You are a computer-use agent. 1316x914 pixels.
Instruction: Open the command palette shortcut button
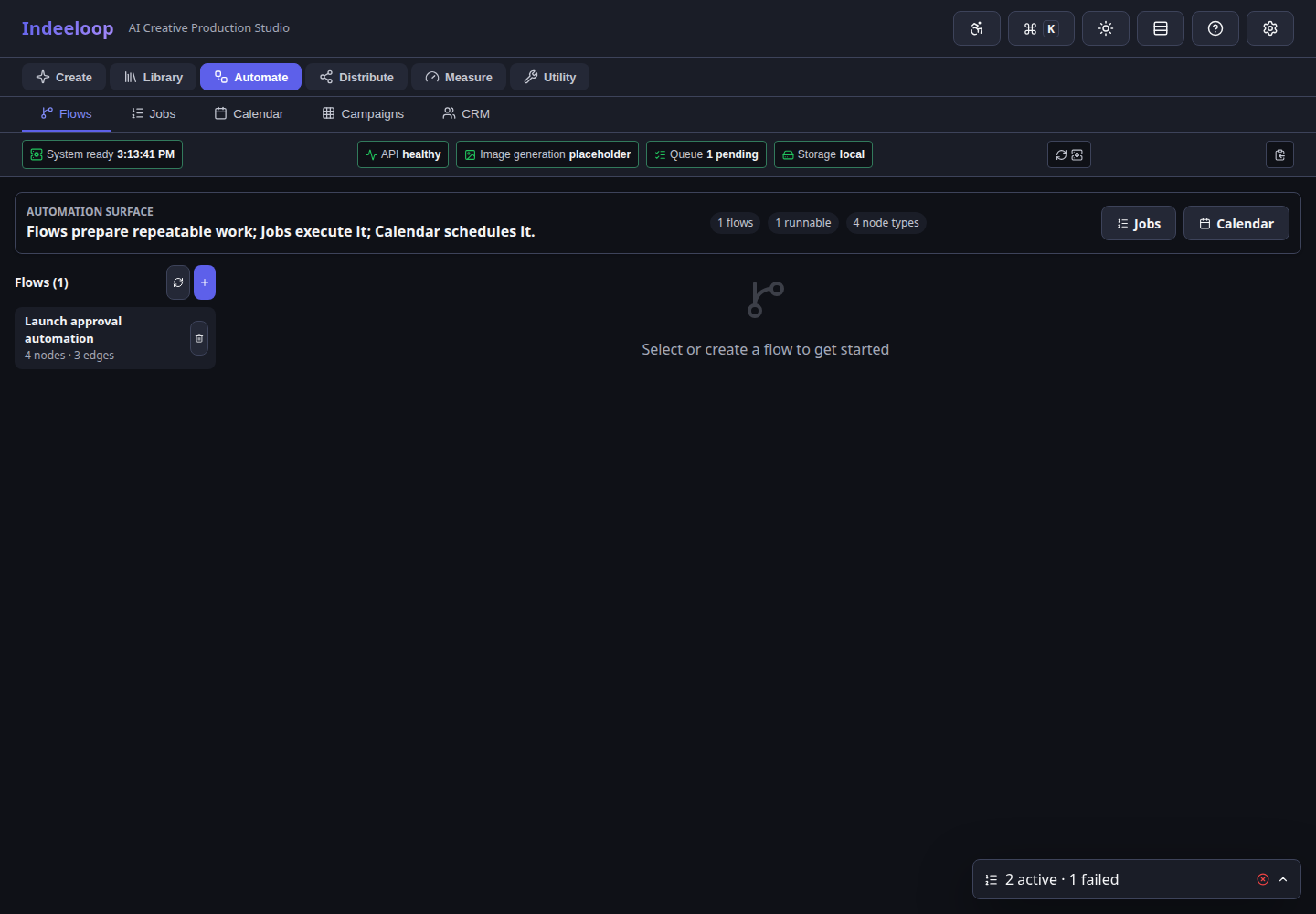tap(1041, 28)
